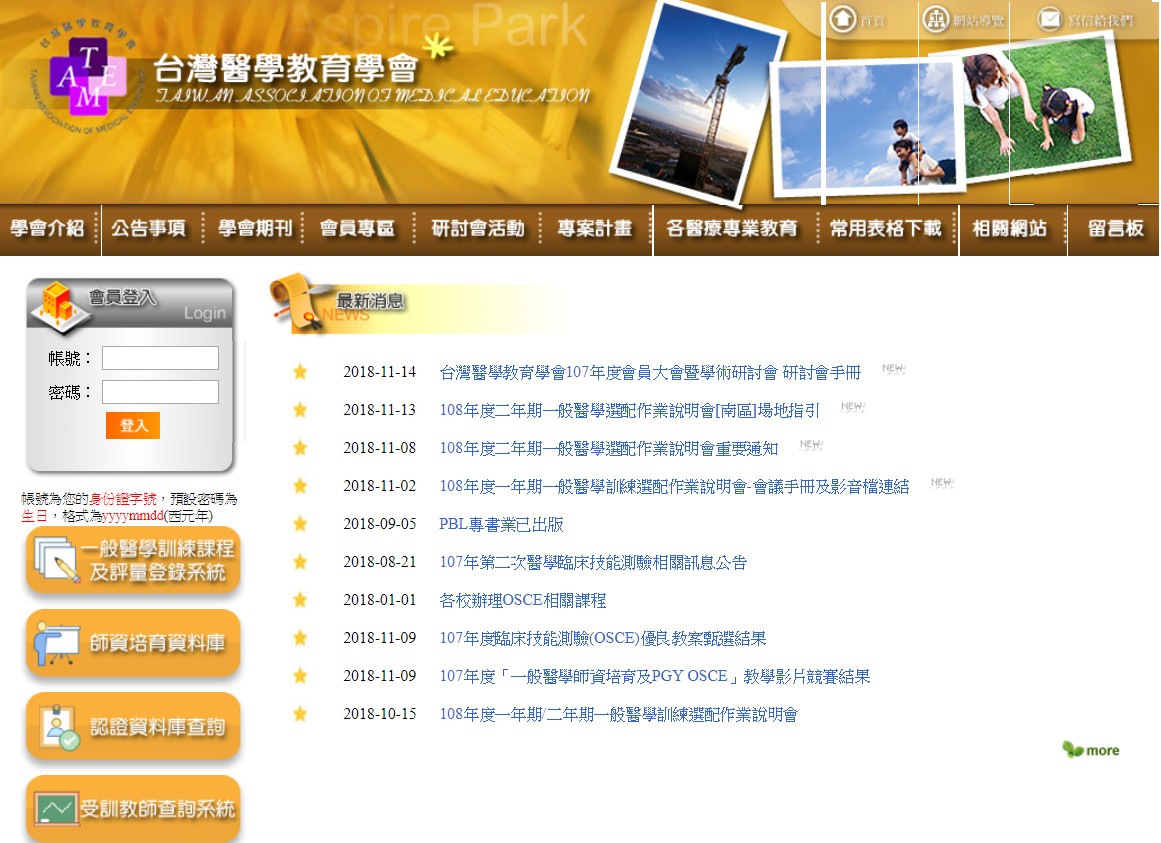Image resolution: width=1161 pixels, height=843 pixels.
Task: Focus the 帳號 account input field
Action: click(x=160, y=358)
